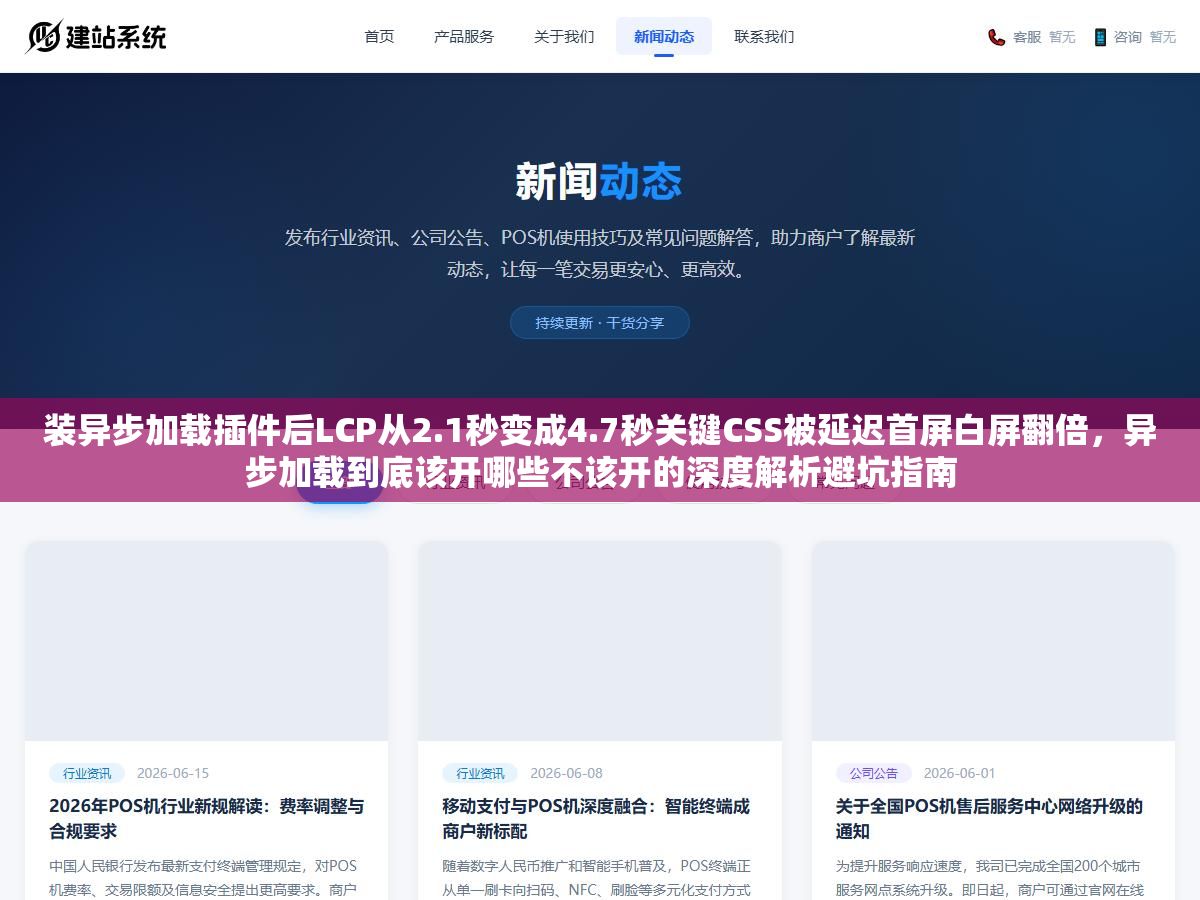This screenshot has width=1200, height=900.
Task: Click the 持续更新 · 干货分享 pill button
Action: pos(600,322)
